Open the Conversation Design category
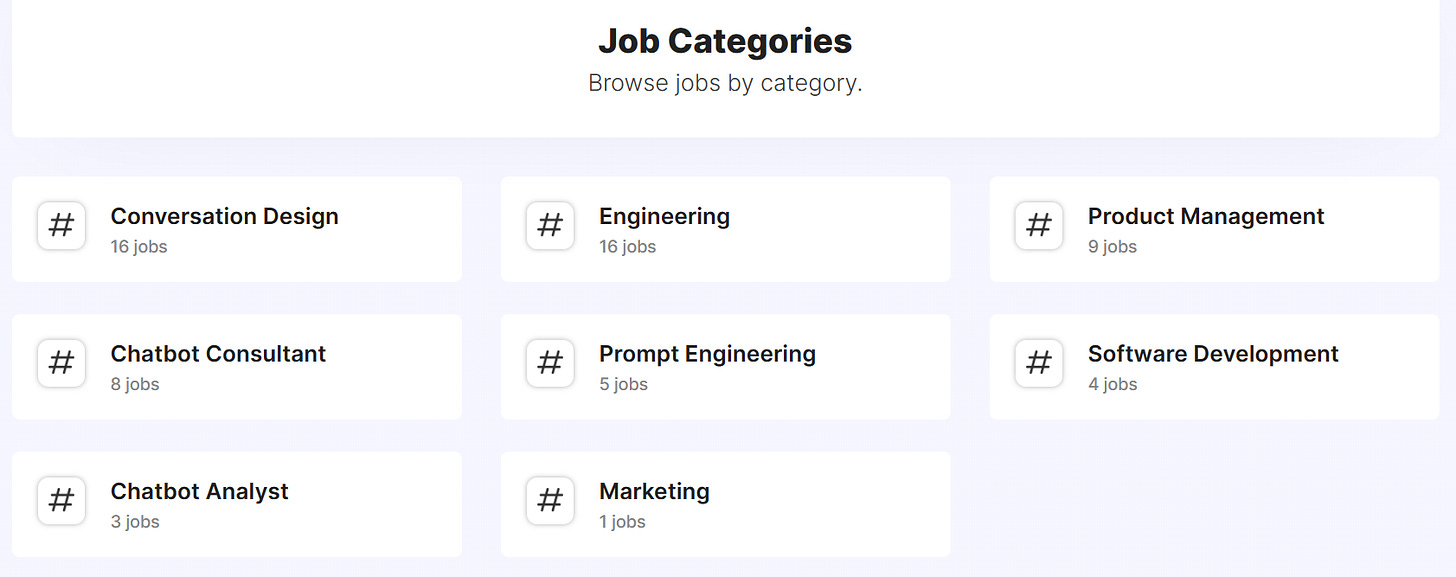This screenshot has width=1456, height=577. (224, 216)
